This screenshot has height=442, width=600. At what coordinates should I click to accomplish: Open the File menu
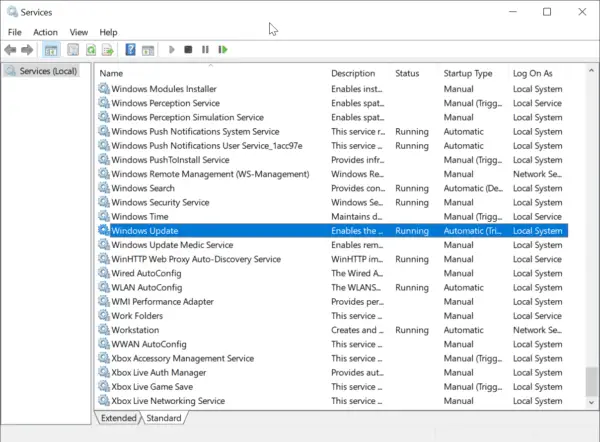(x=15, y=32)
